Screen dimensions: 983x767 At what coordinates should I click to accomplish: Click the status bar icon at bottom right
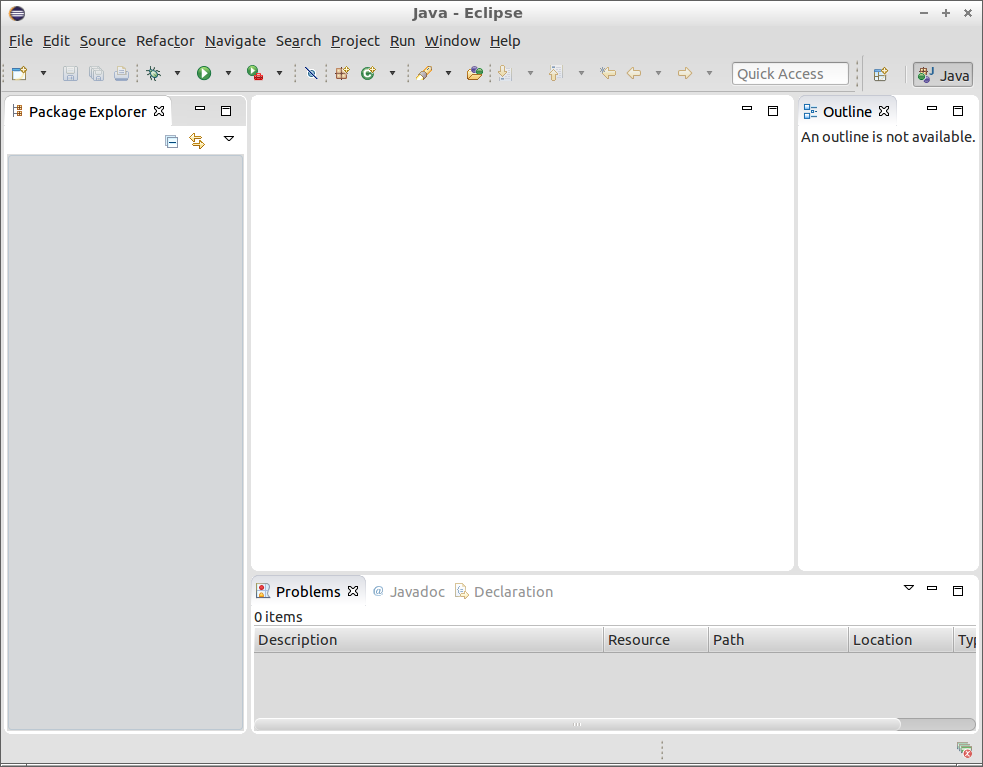click(x=964, y=749)
